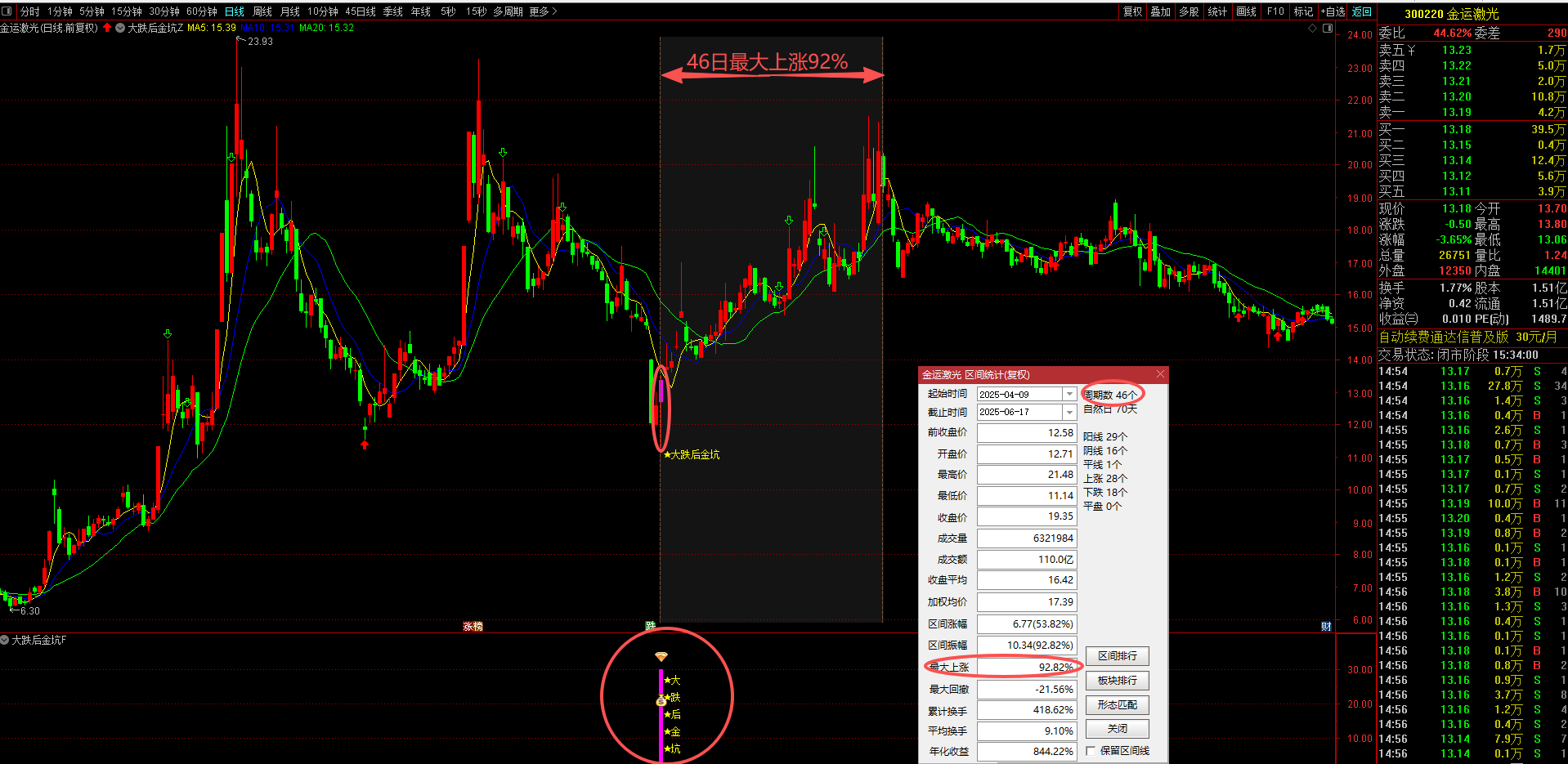
Task: Expand the 更多 periods menu
Action: tap(543, 11)
